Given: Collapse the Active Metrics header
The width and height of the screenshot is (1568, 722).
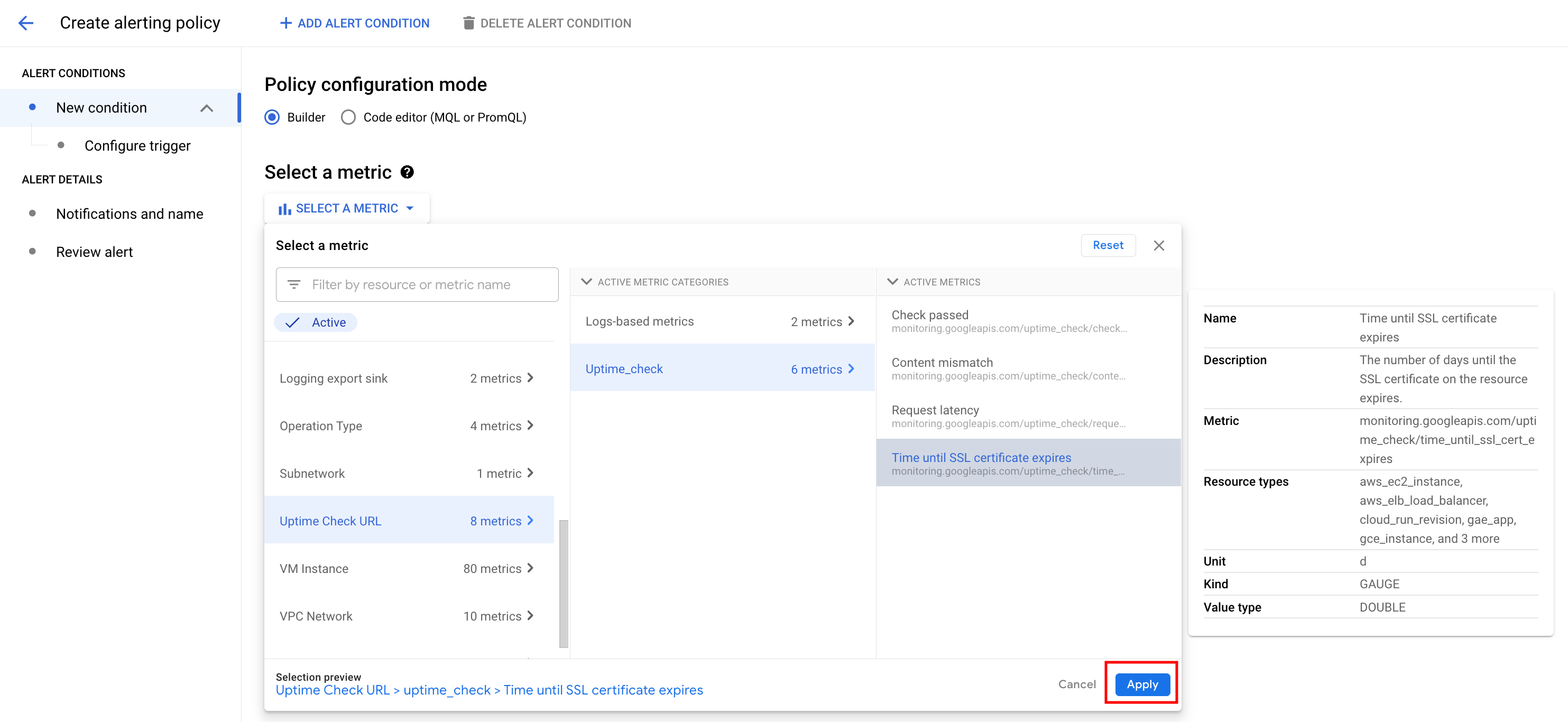Looking at the screenshot, I should pos(892,282).
